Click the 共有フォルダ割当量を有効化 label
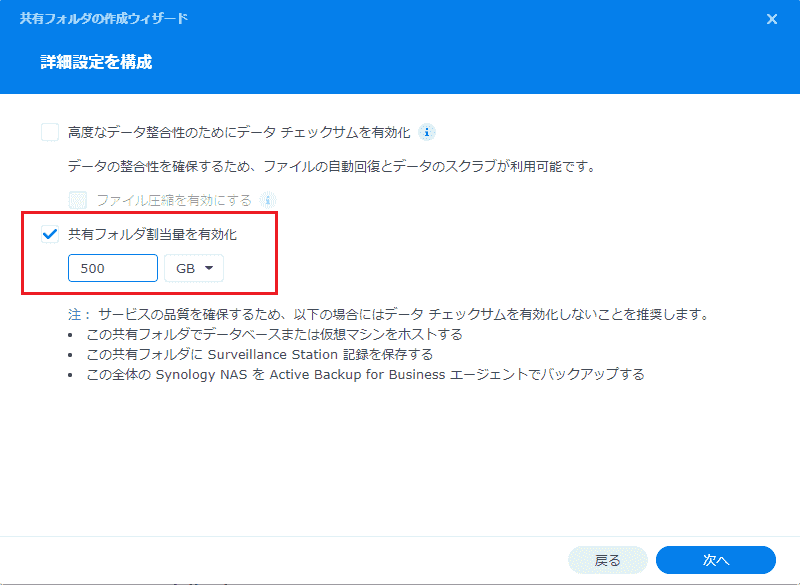The height and width of the screenshot is (585, 800). pyautogui.click(x=153, y=235)
